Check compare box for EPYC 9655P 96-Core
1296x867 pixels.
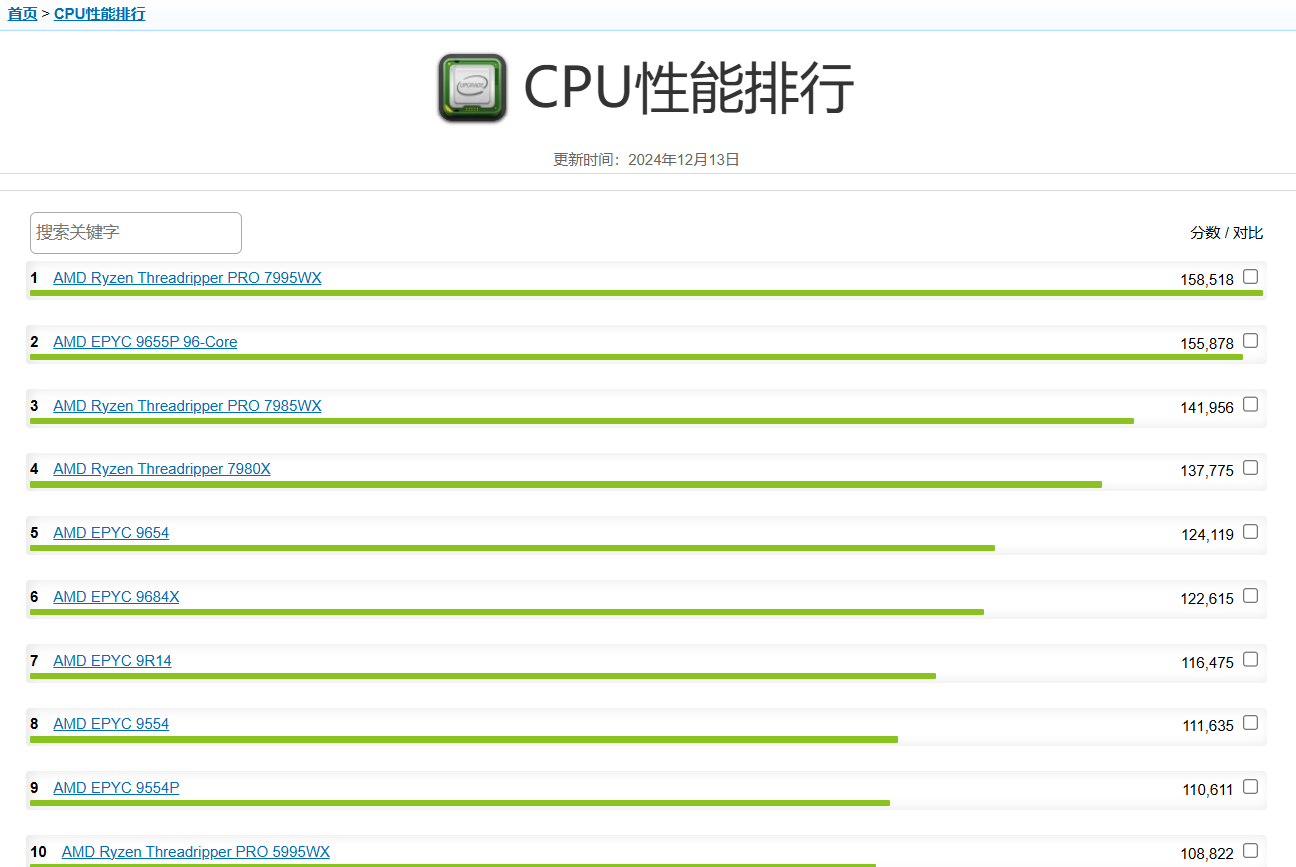coord(1251,341)
